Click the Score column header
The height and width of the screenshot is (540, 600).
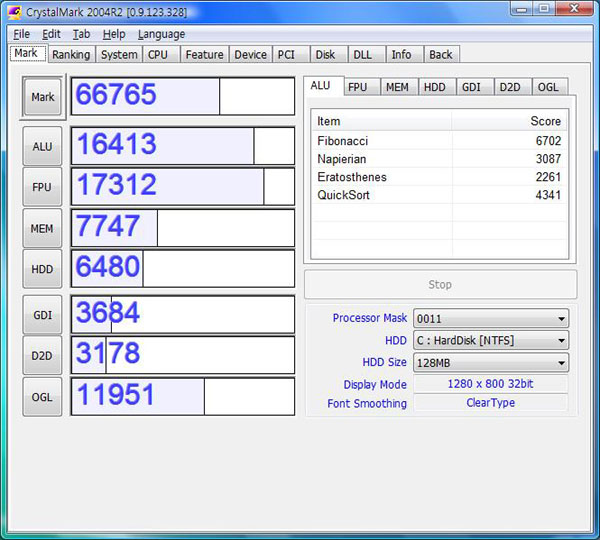510,121
